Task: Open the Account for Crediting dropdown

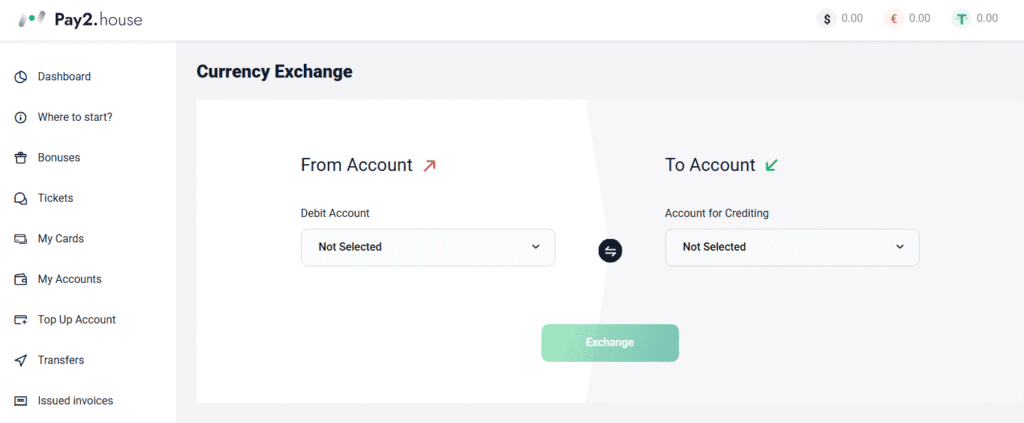Action: click(792, 247)
